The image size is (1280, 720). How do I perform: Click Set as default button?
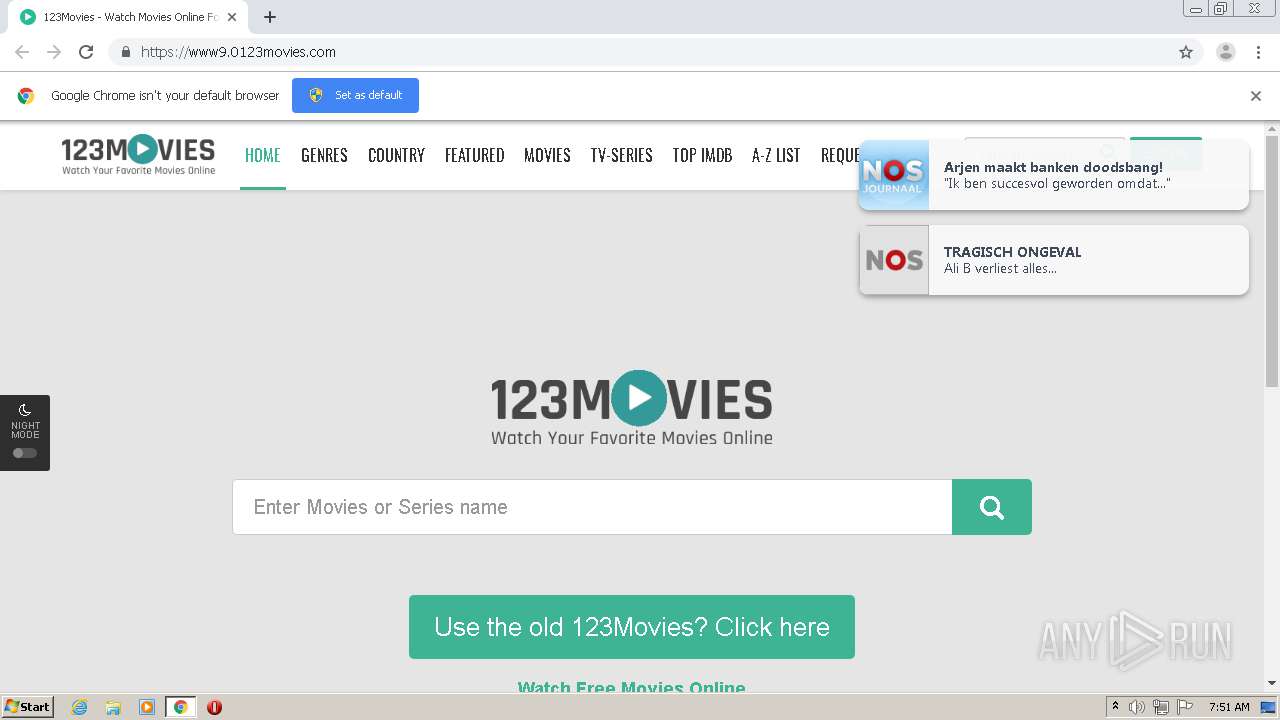point(355,95)
